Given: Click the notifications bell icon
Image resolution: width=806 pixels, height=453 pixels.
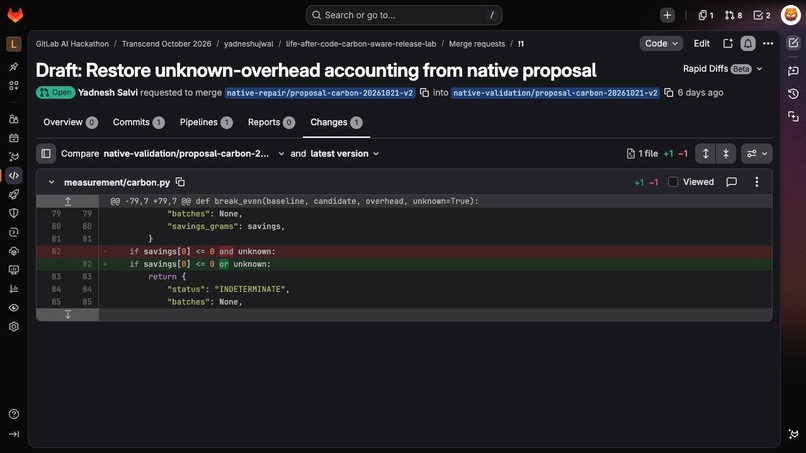Looking at the screenshot, I should point(747,44).
